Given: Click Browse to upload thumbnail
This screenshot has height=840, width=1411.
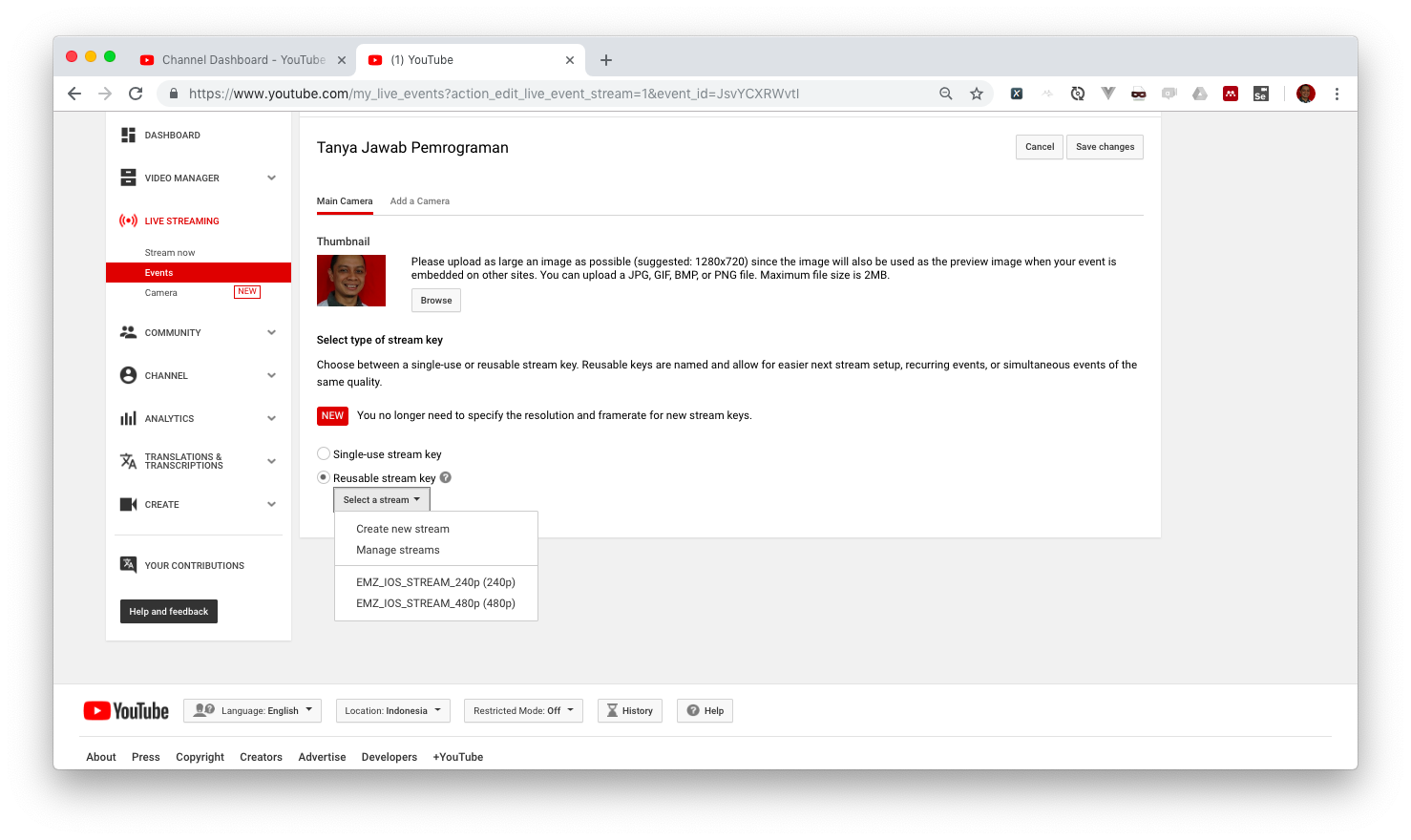Looking at the screenshot, I should tap(436, 301).
